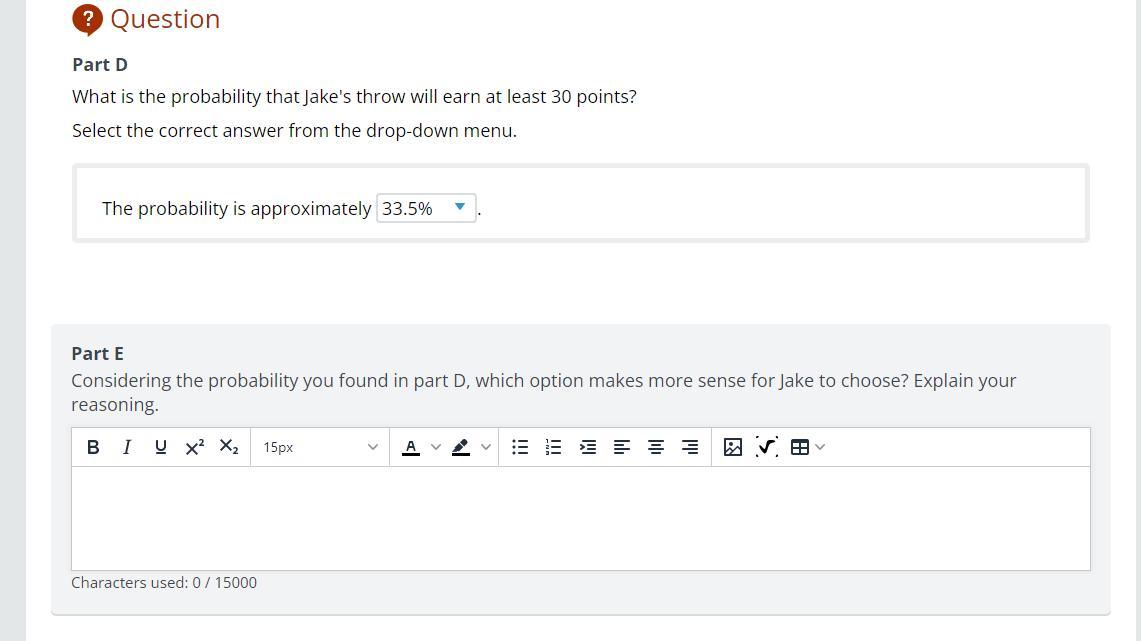Toggle bold formatting
Viewport: 1141px width, 641px height.
point(93,447)
